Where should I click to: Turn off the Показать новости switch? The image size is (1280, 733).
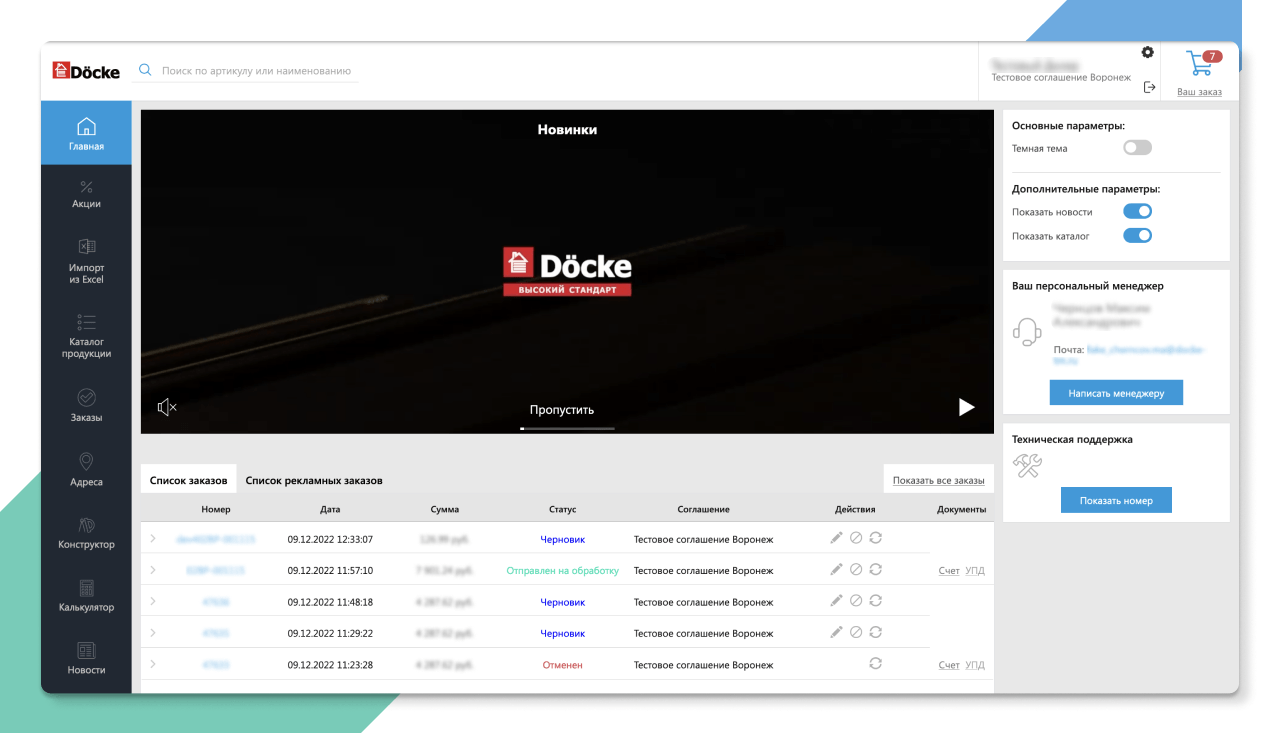pos(1138,211)
